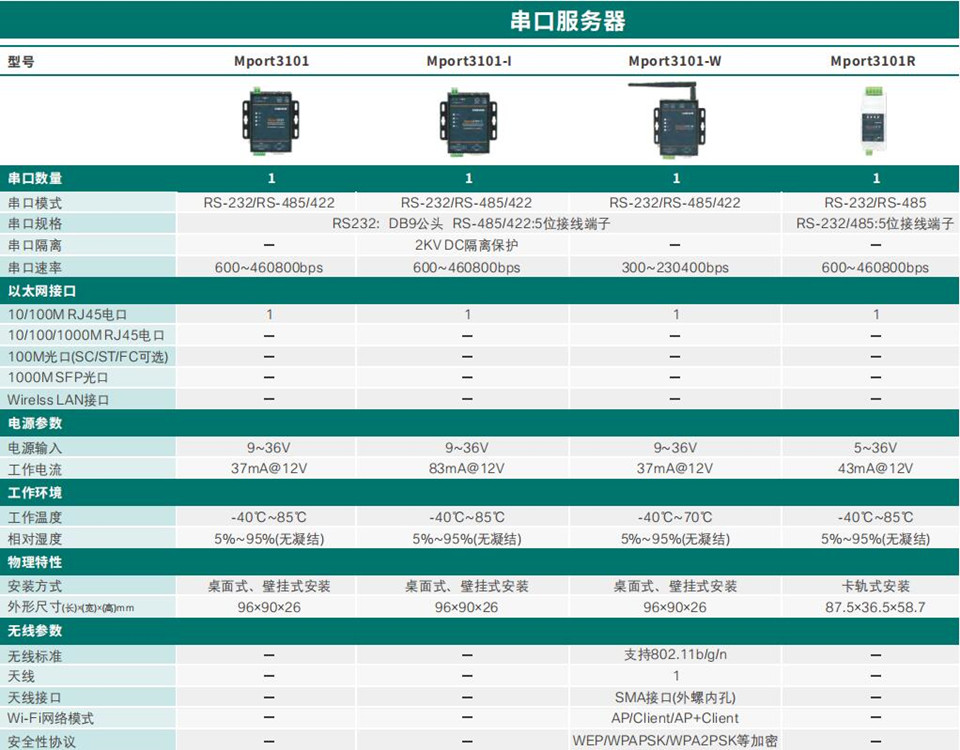
Task: Click the 安装方式 row label
Action: (35, 586)
